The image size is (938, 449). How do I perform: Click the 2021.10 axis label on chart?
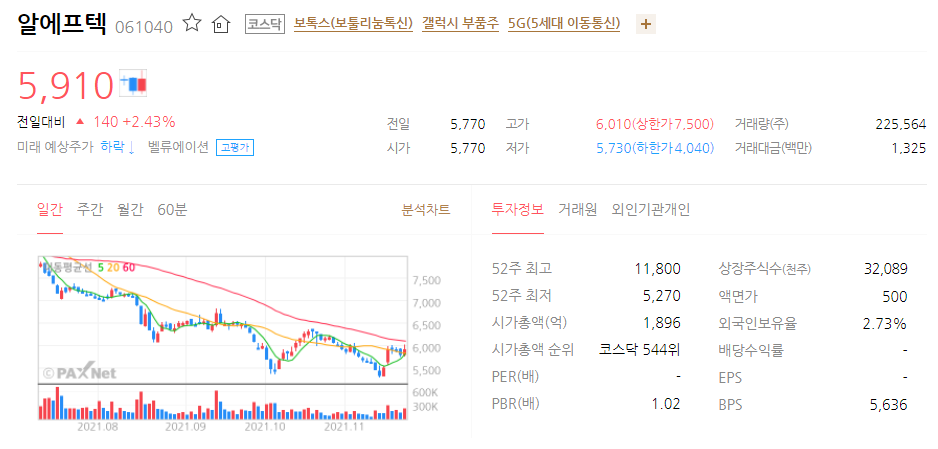point(264,427)
